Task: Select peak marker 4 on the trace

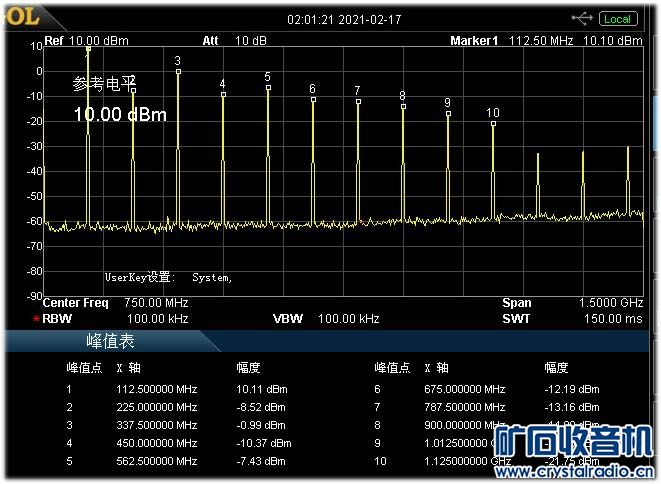Action: coord(223,94)
